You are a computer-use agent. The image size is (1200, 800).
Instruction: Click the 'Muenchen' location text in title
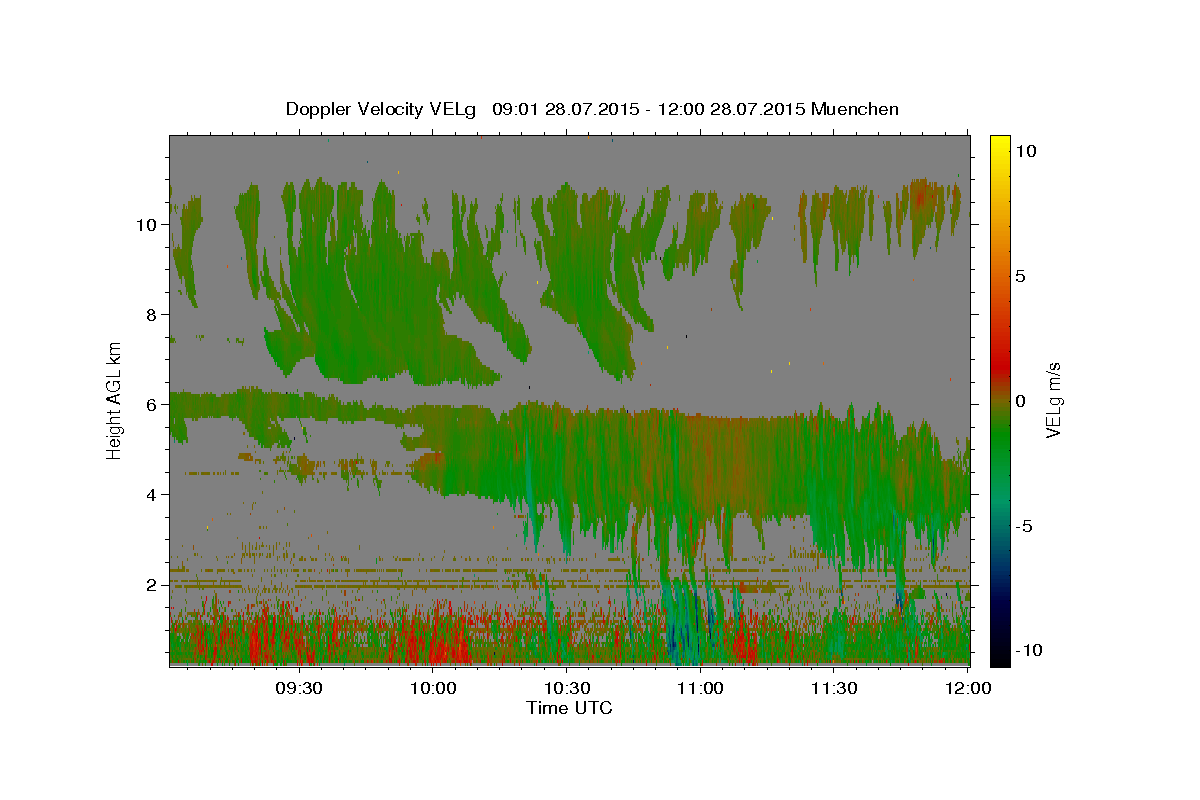(x=855, y=109)
